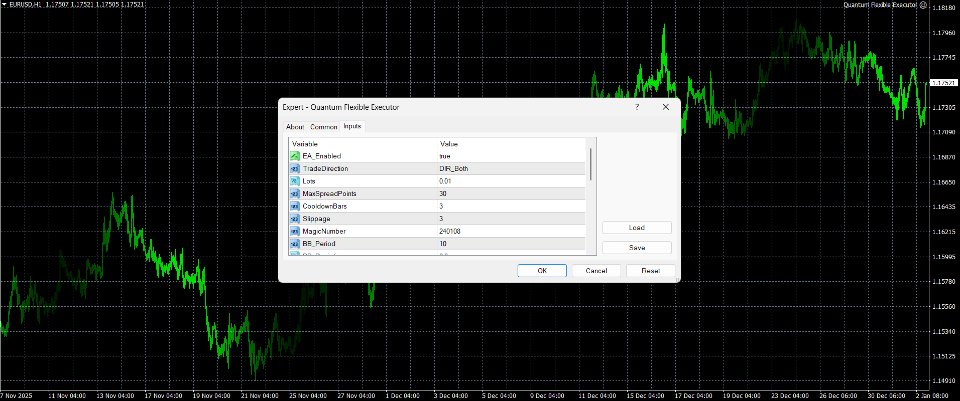Click the CooldownBars row icon
This screenshot has width=960, height=401.
(294, 206)
